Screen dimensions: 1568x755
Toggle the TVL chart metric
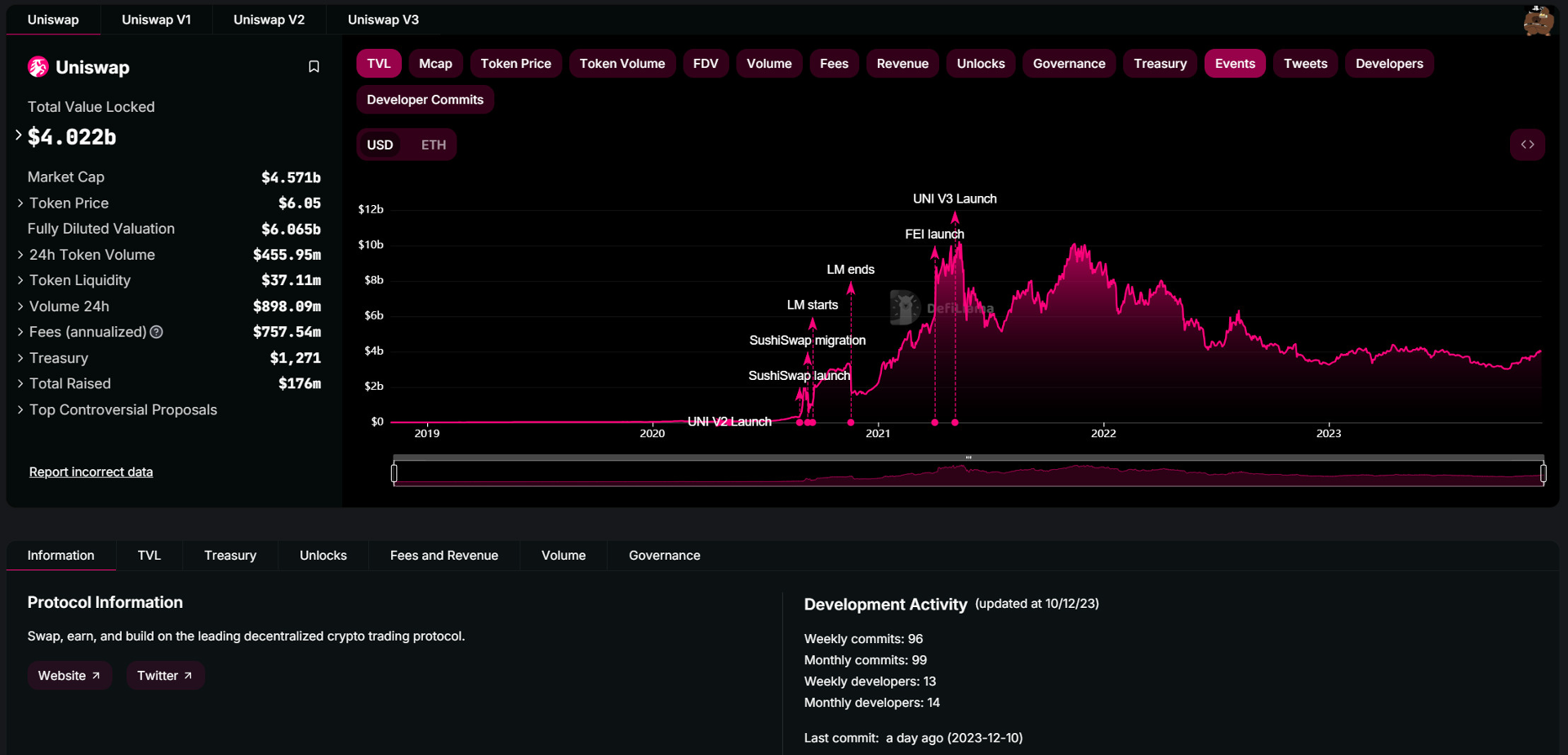coord(379,64)
